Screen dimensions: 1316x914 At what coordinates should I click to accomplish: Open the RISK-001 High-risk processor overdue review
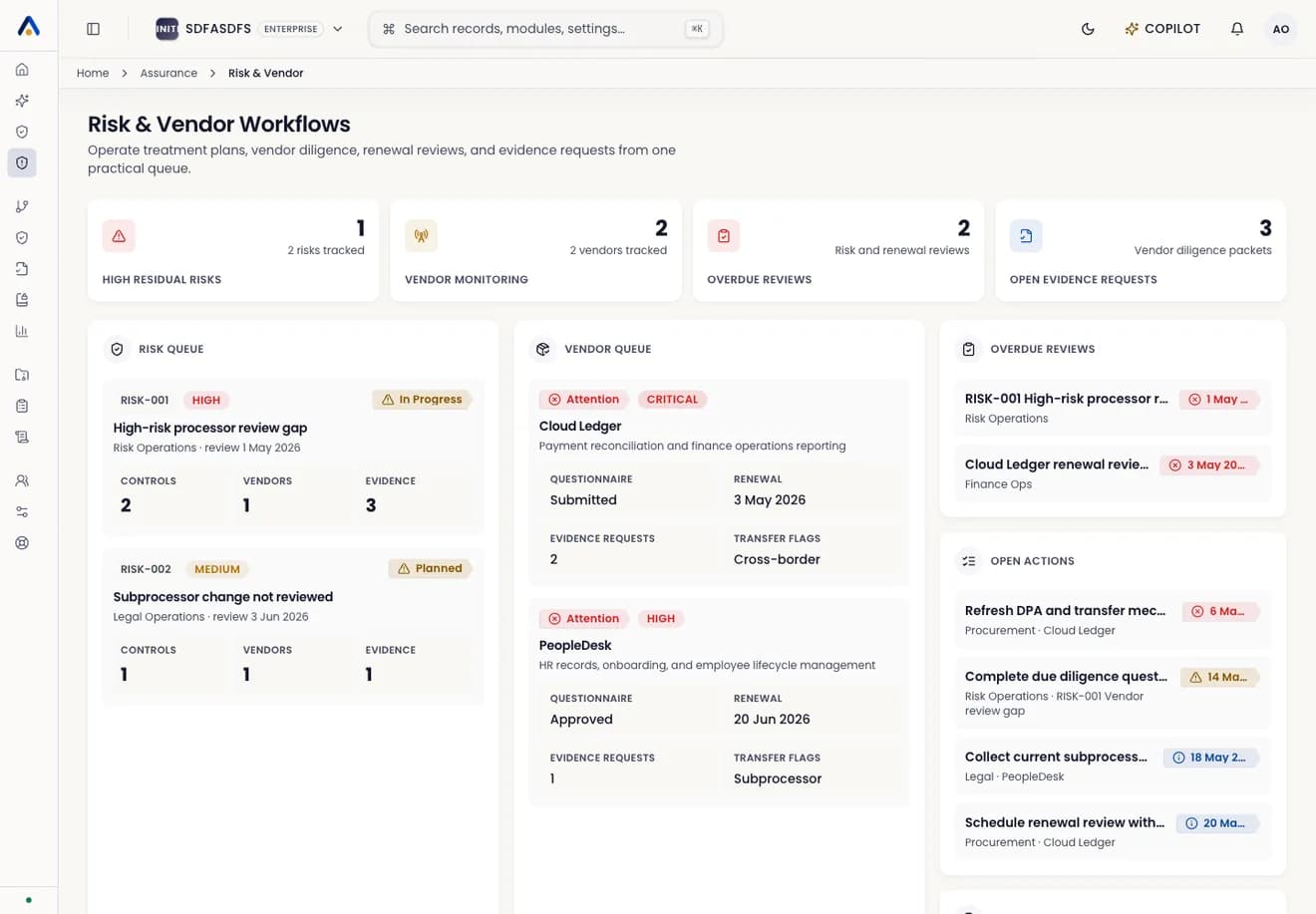(1113, 408)
